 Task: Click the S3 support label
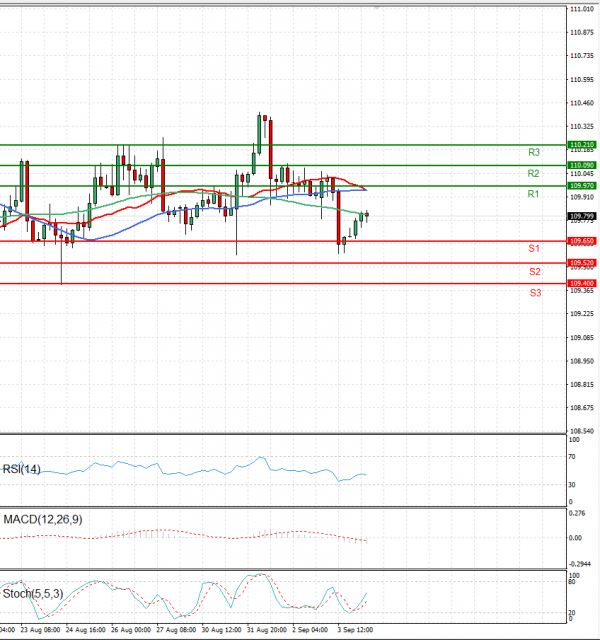pyautogui.click(x=536, y=293)
